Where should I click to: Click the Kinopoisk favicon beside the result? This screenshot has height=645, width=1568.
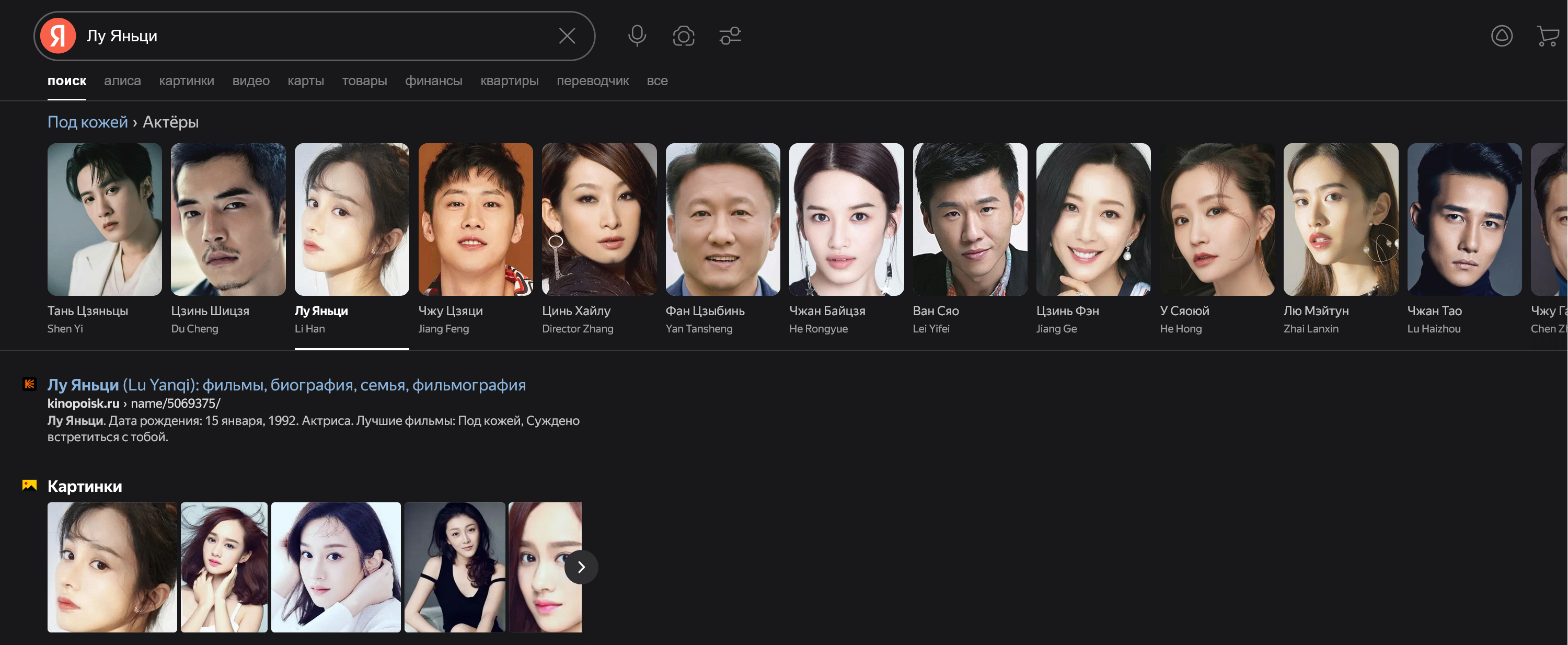(x=29, y=384)
